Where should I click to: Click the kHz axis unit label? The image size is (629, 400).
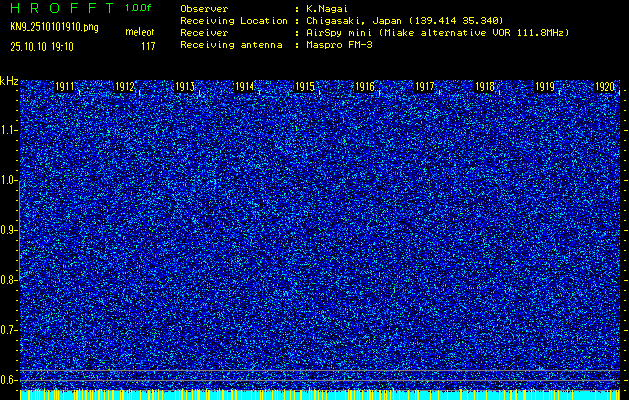[x=9, y=80]
